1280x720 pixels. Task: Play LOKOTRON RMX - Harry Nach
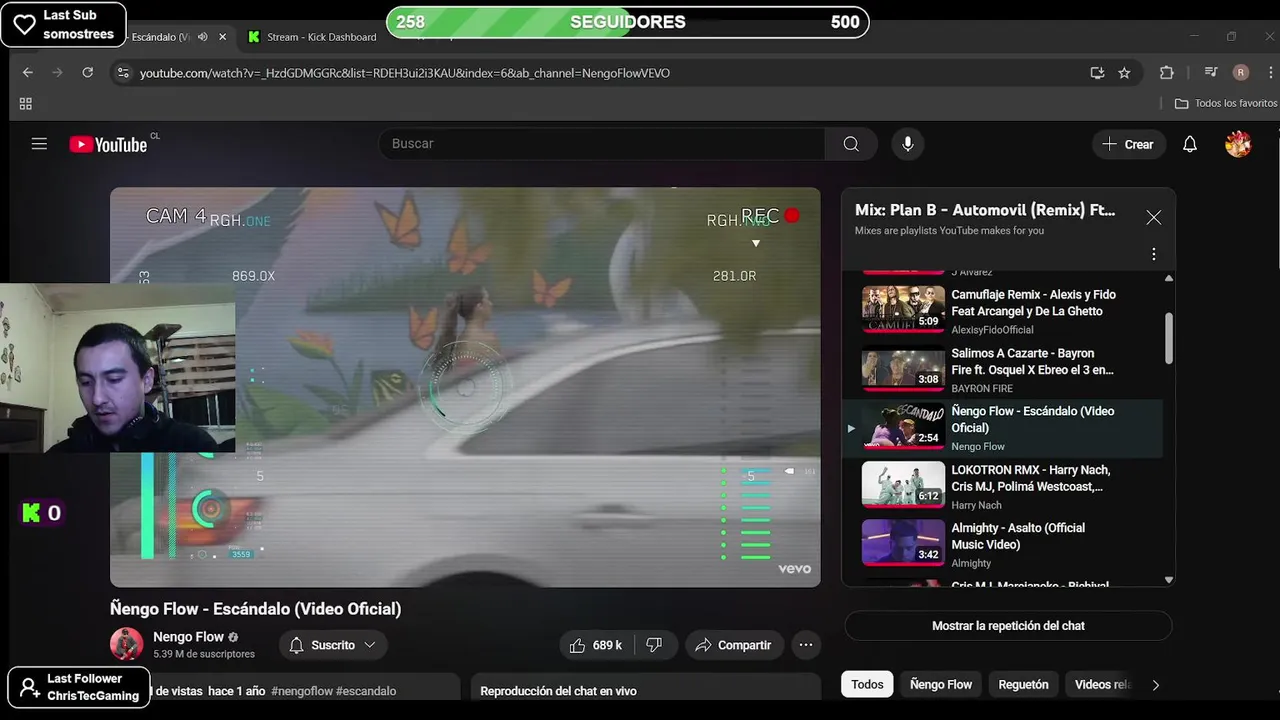point(1002,487)
